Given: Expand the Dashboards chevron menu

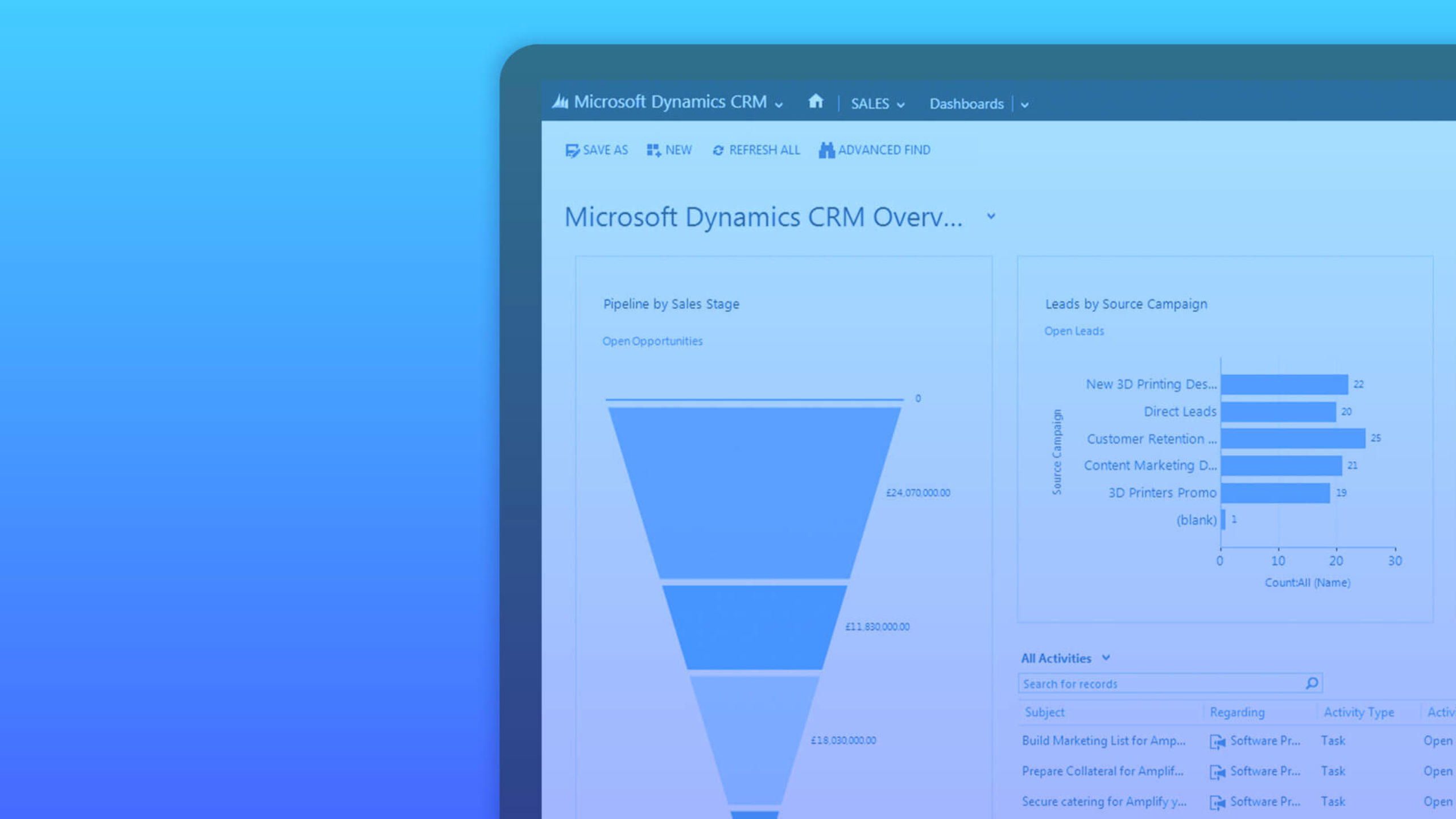Looking at the screenshot, I should tap(1024, 105).
